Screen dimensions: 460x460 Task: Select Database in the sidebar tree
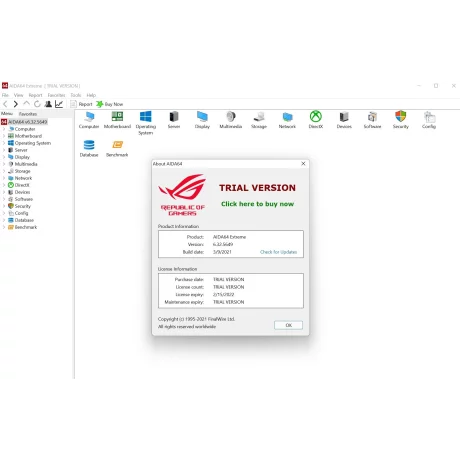24,220
